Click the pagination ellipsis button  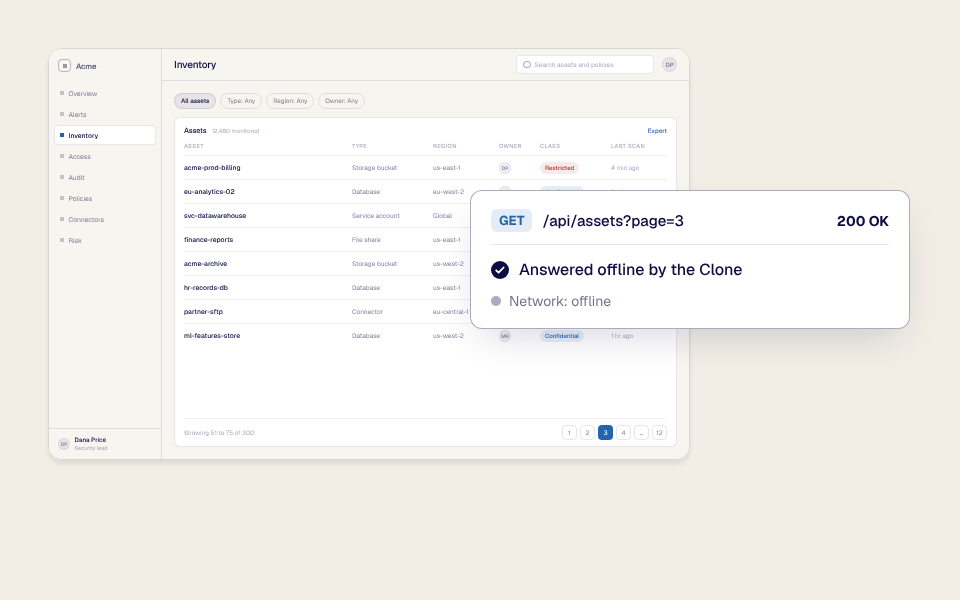pos(641,432)
